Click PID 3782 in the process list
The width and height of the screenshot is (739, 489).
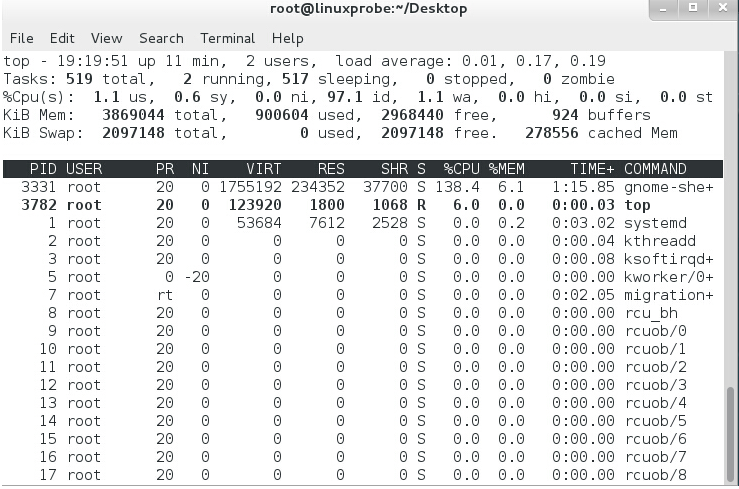[39, 205]
